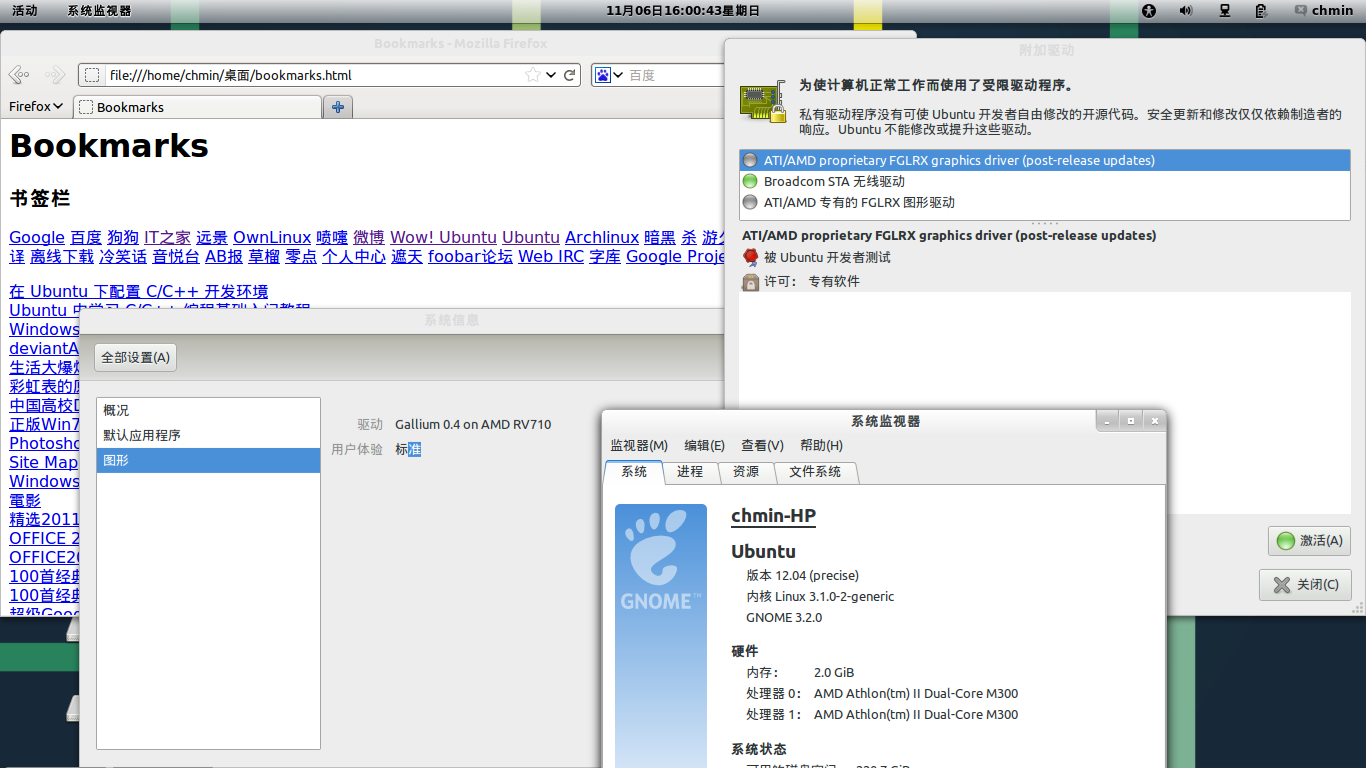The width and height of the screenshot is (1366, 768).
Task: Open the search engine selector dropdown
Action: [618, 75]
